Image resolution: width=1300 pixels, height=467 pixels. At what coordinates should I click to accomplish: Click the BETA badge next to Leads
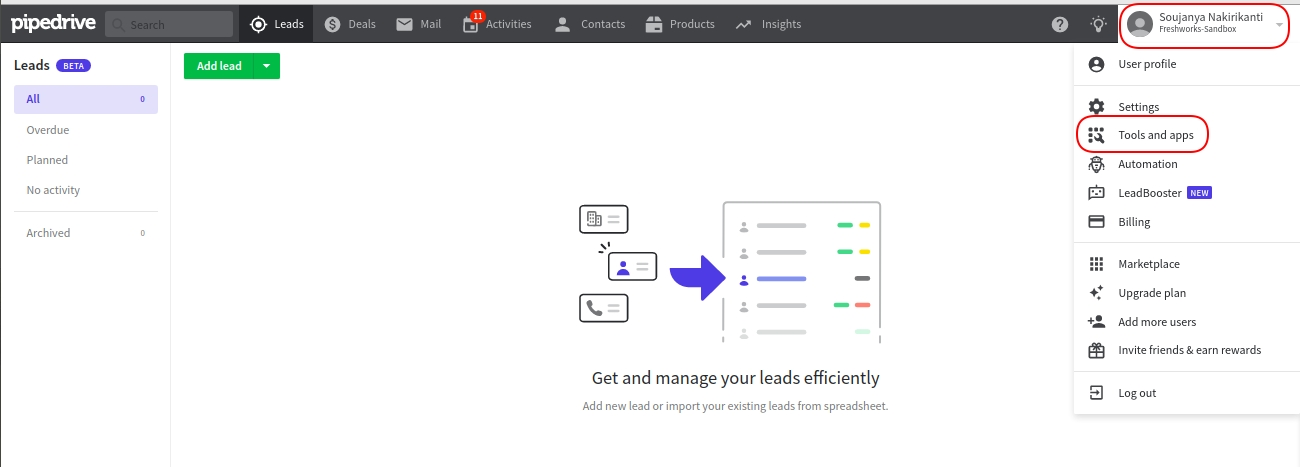pyautogui.click(x=74, y=65)
